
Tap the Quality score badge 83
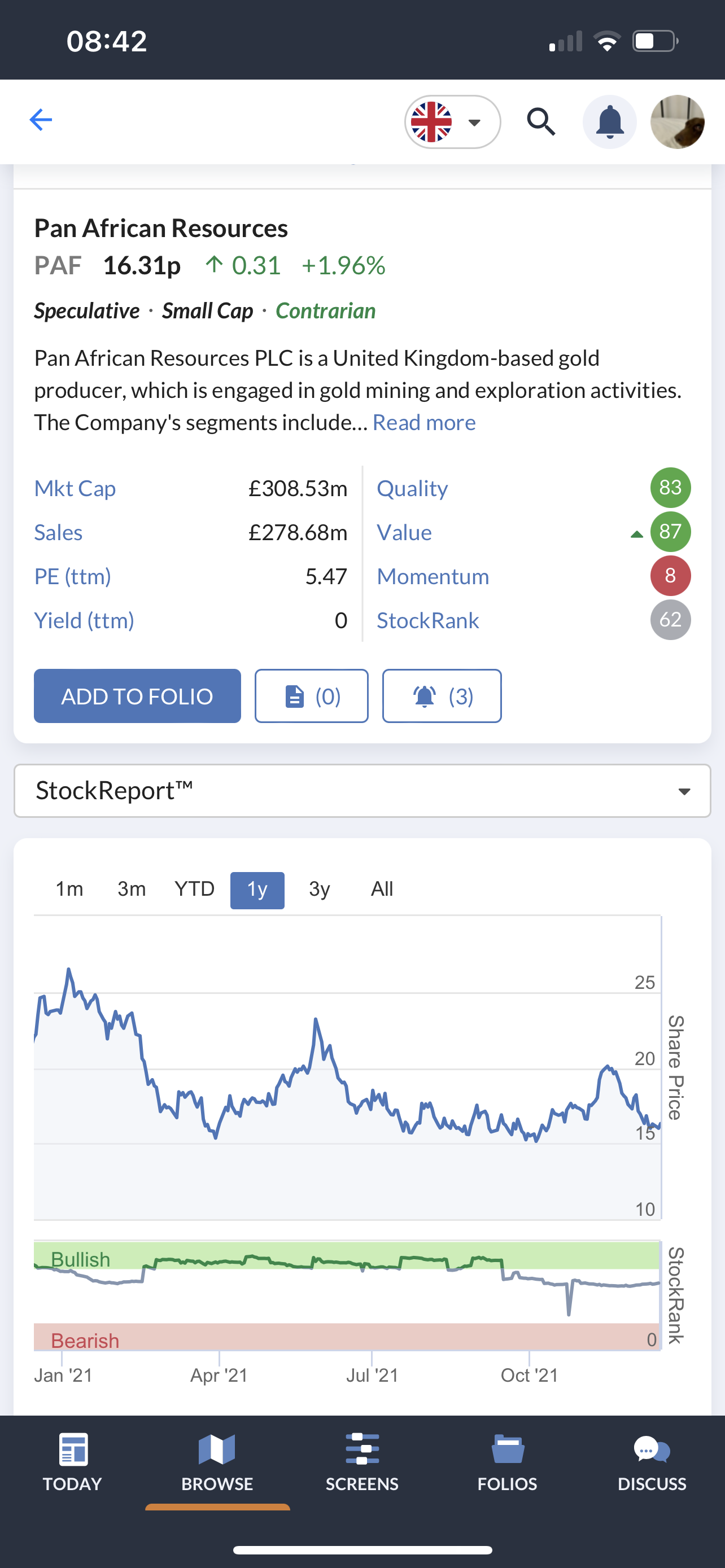(x=670, y=488)
